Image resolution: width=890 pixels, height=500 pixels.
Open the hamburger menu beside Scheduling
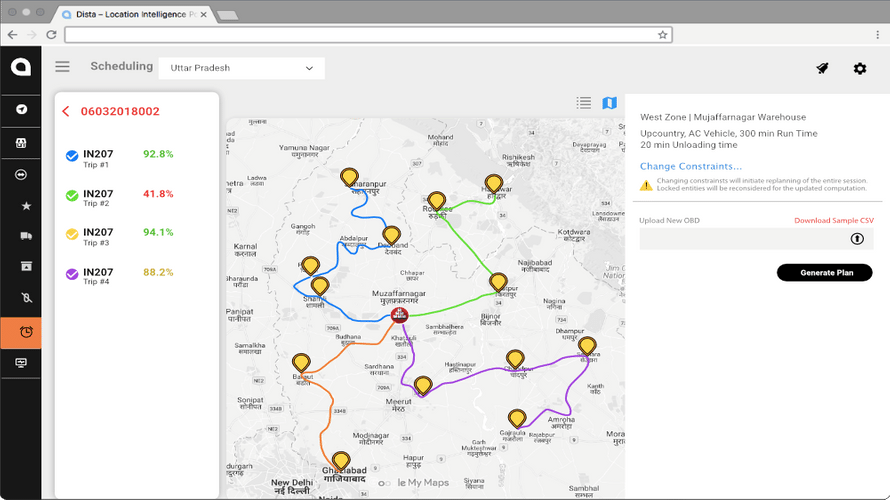(x=63, y=67)
